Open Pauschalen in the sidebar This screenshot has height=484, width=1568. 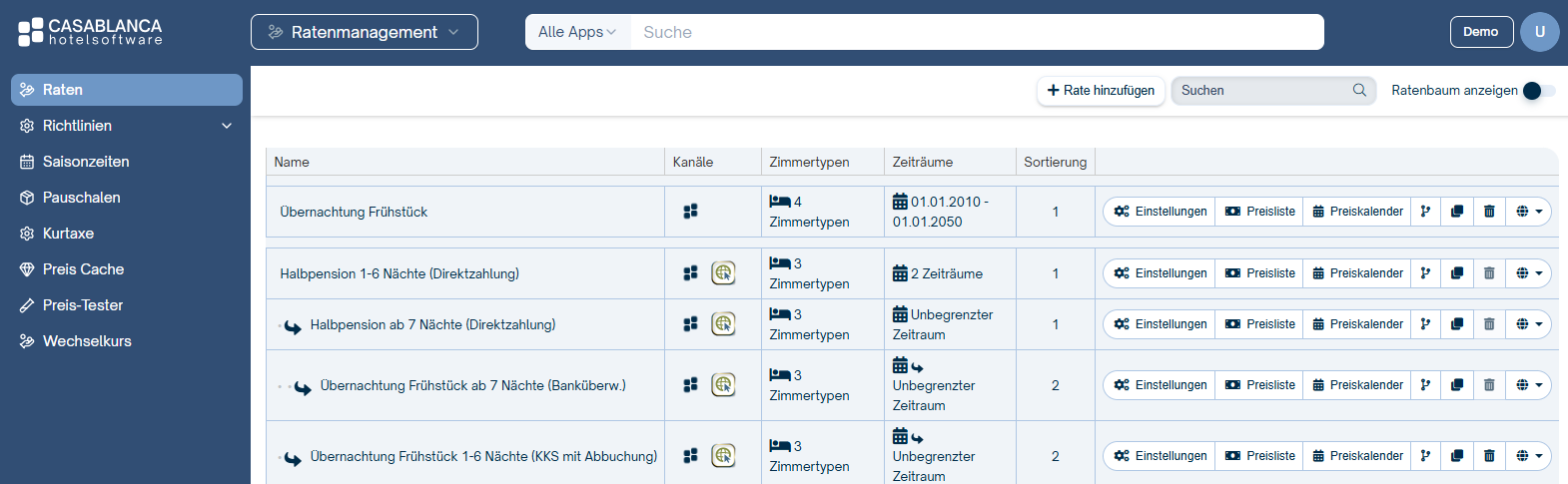pos(127,198)
